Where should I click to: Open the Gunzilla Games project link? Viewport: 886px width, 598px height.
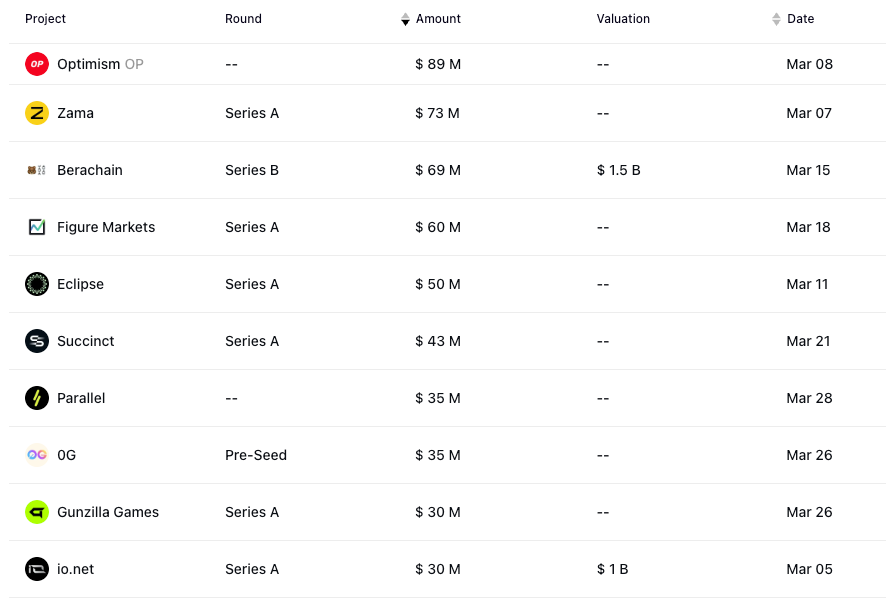click(x=108, y=512)
